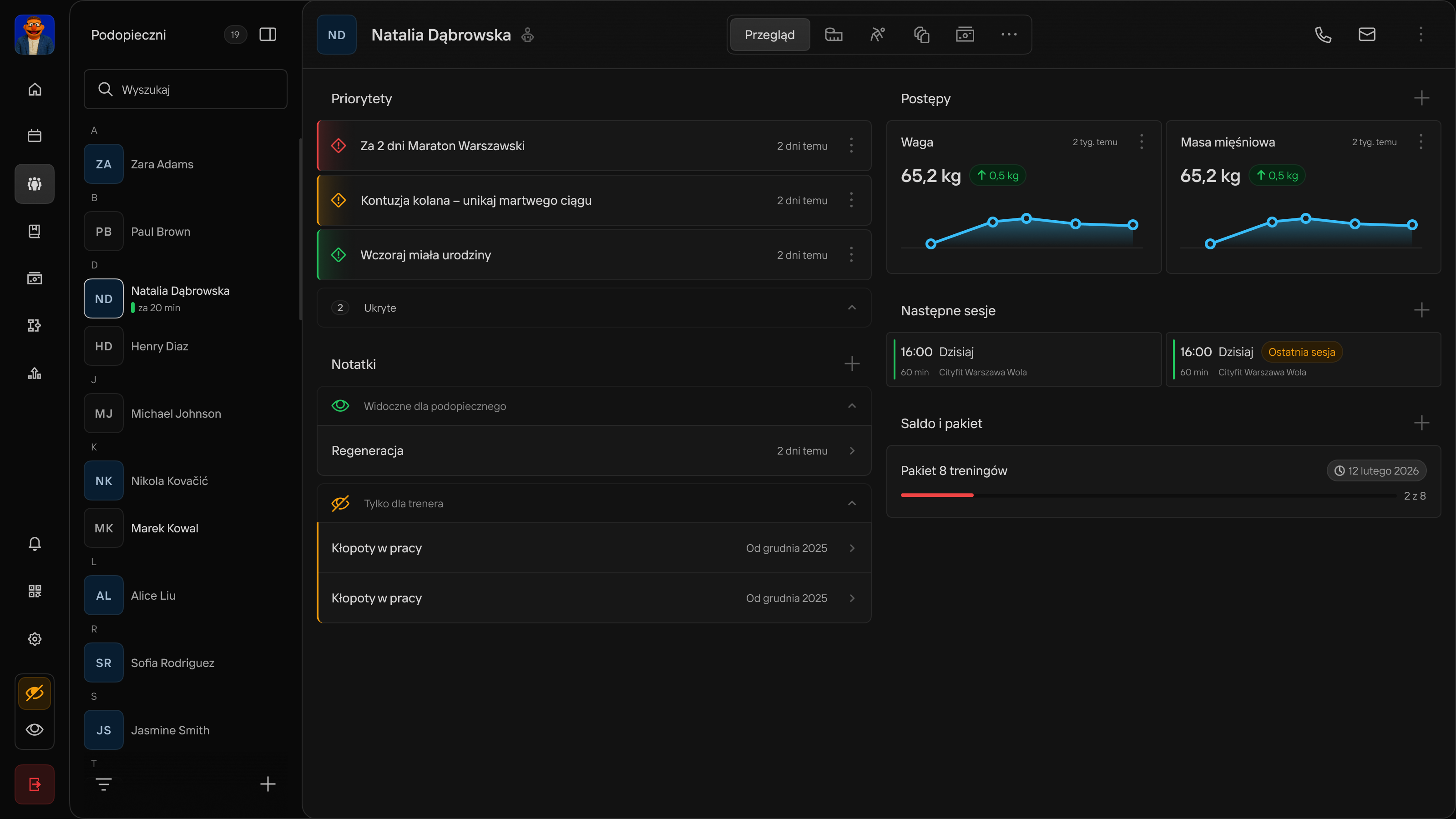The width and height of the screenshot is (1456, 819).
Task: Toggle sidebar panel layout icon
Action: [x=268, y=35]
